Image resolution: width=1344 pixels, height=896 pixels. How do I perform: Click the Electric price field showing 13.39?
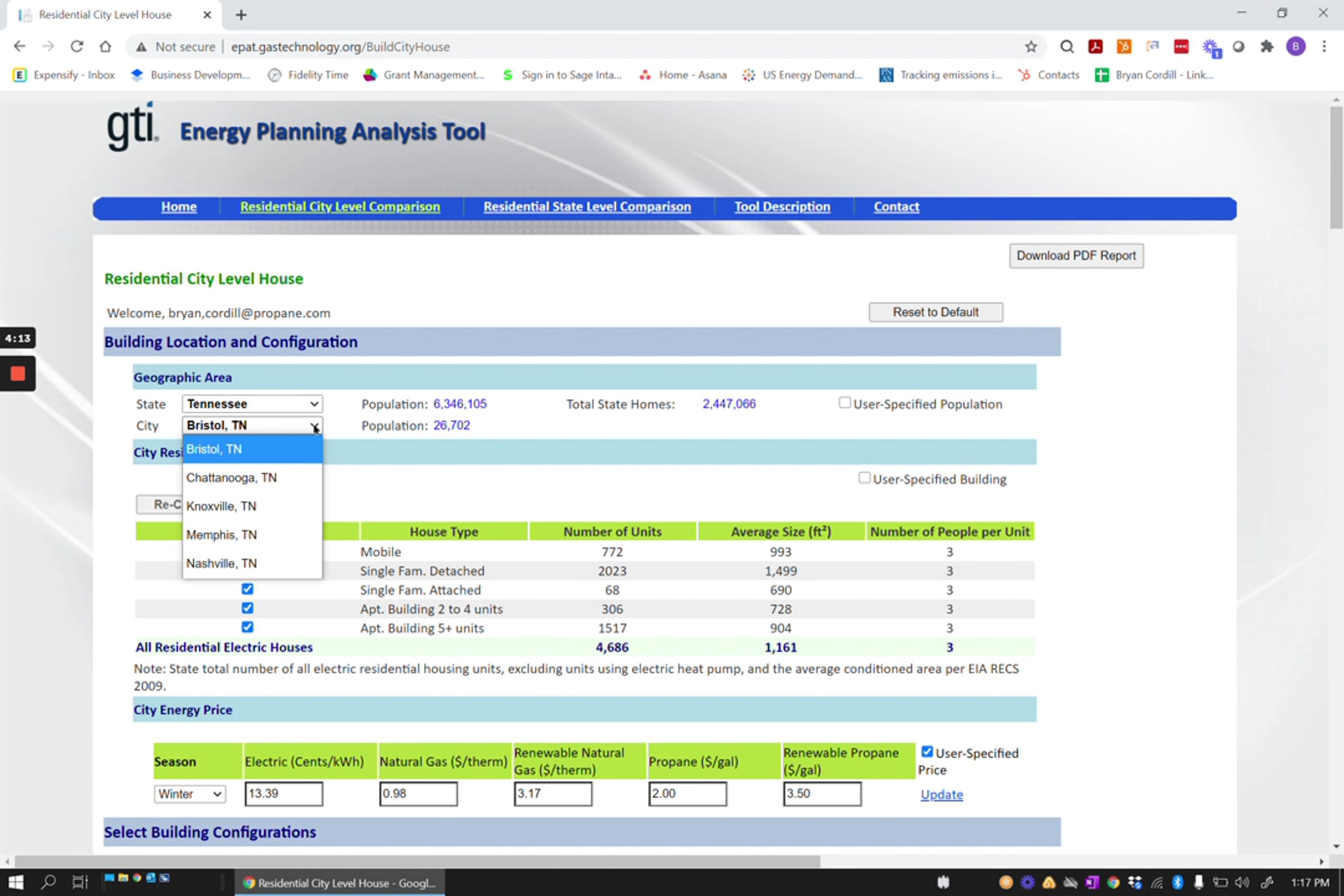(283, 794)
